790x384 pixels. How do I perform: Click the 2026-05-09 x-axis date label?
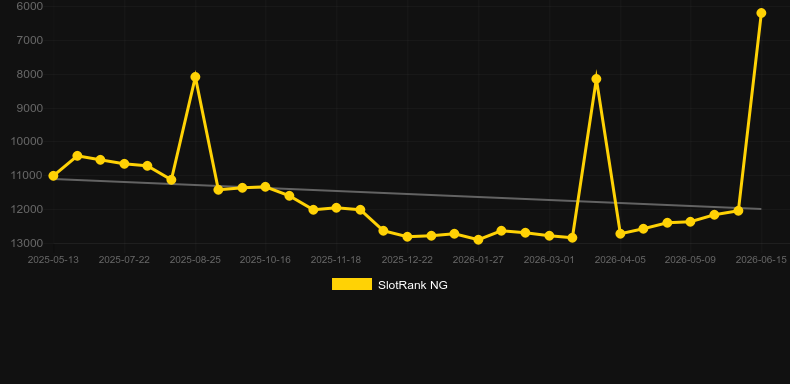pos(690,260)
